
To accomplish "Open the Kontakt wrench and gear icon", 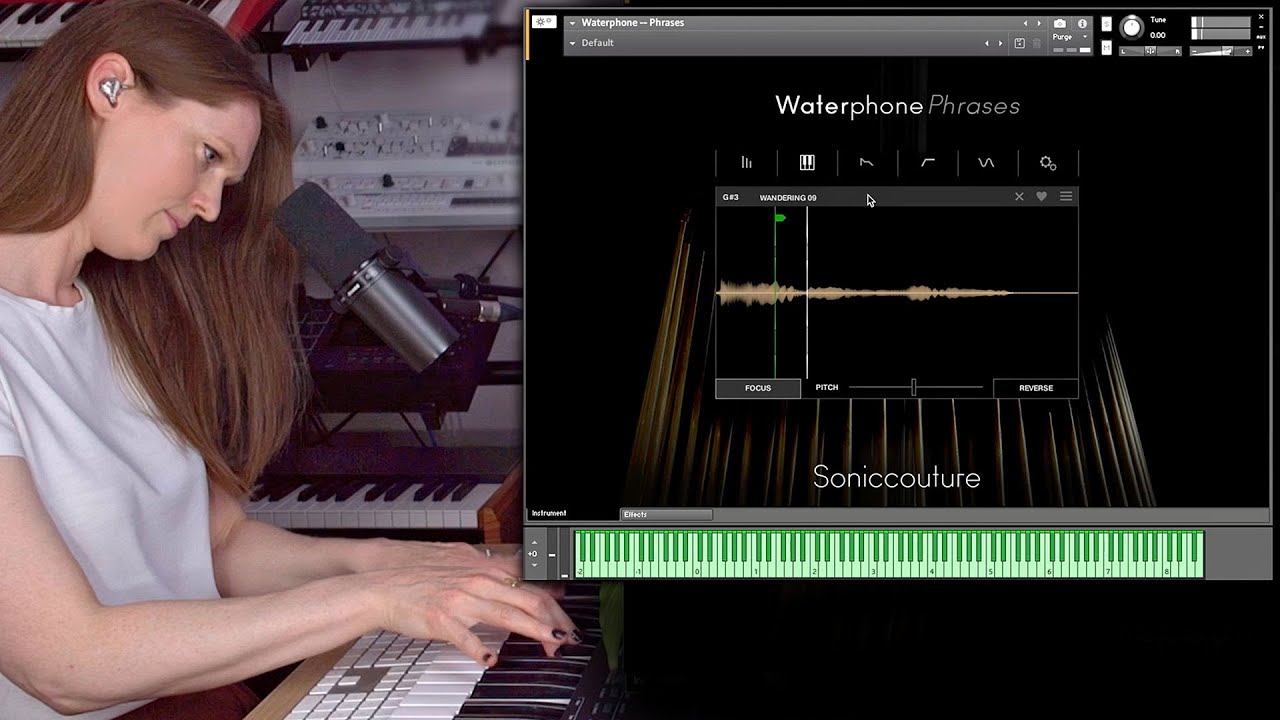I will point(544,22).
